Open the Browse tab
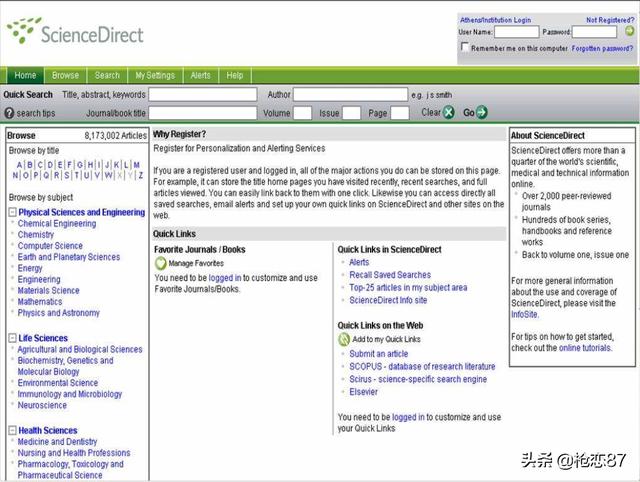 coord(65,76)
